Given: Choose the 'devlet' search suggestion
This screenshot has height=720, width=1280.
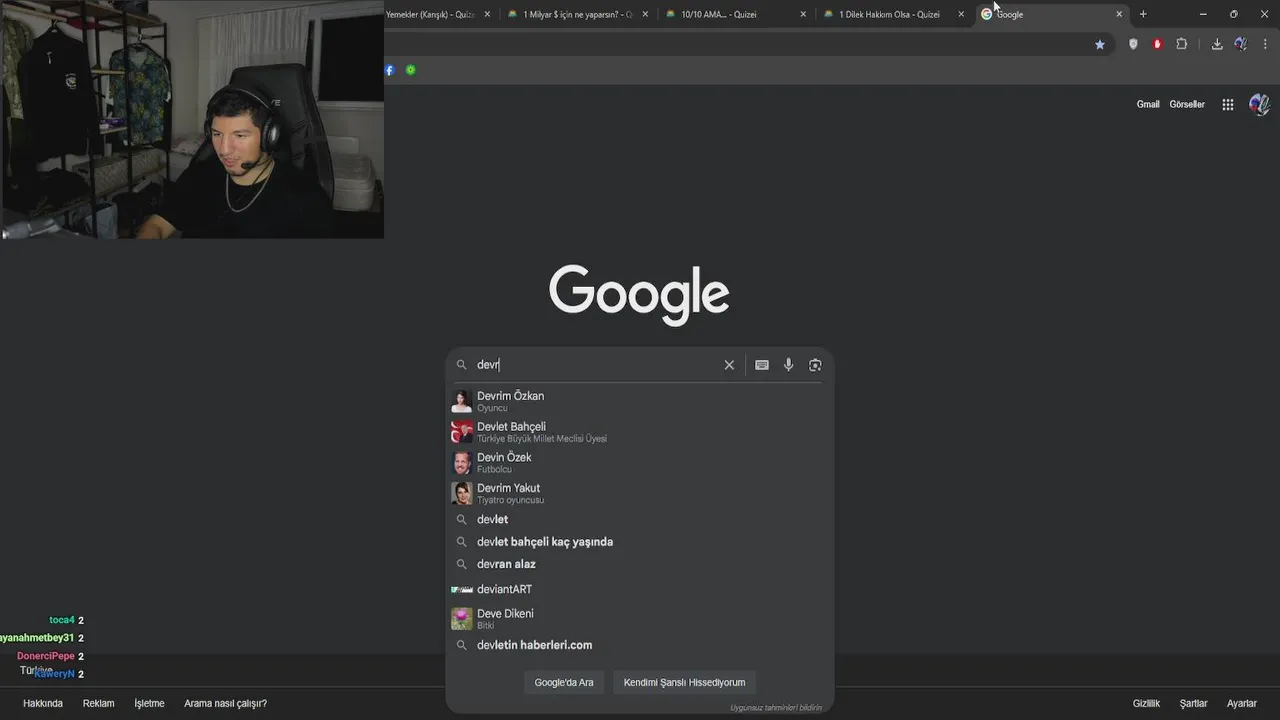Looking at the screenshot, I should (x=640, y=520).
